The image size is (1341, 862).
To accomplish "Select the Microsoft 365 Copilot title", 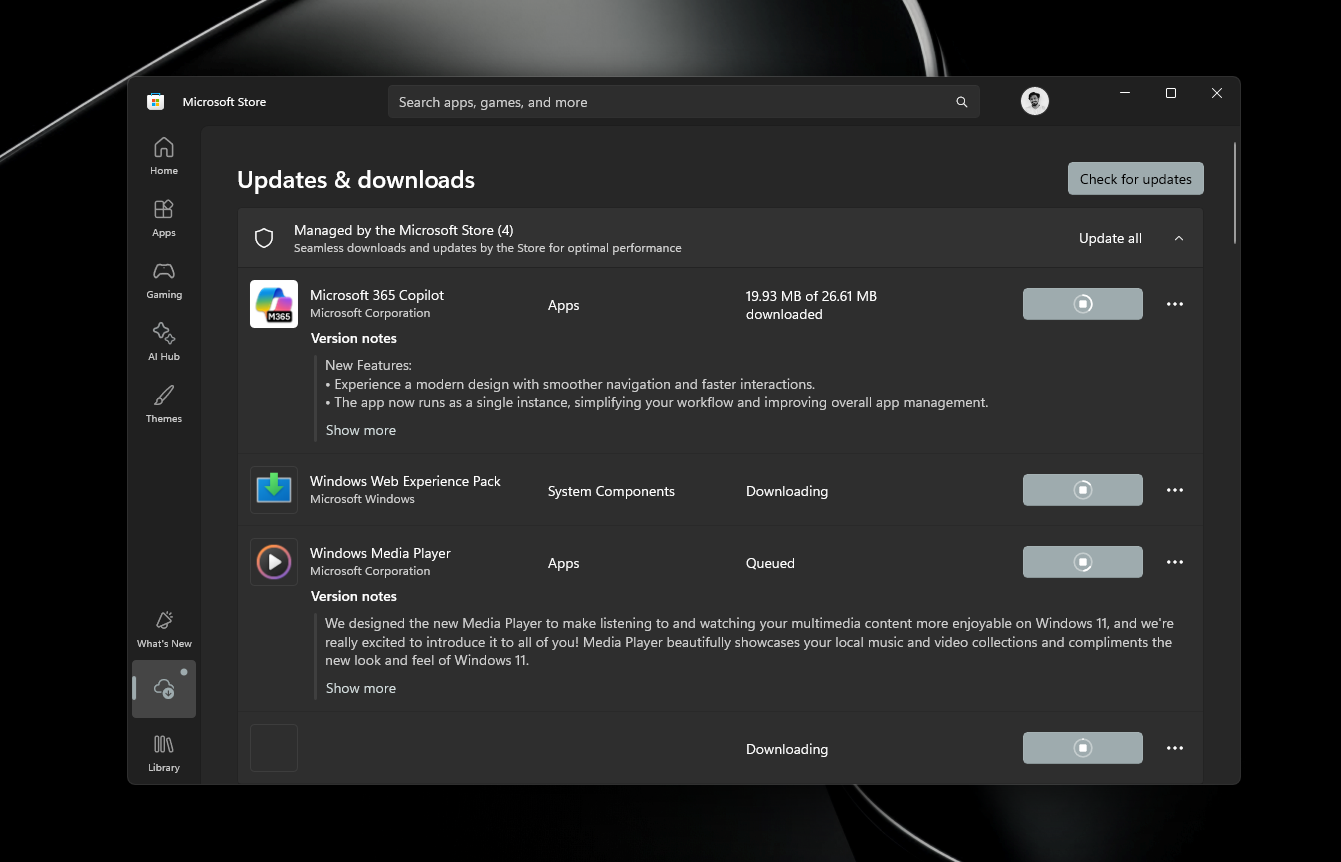I will [377, 295].
